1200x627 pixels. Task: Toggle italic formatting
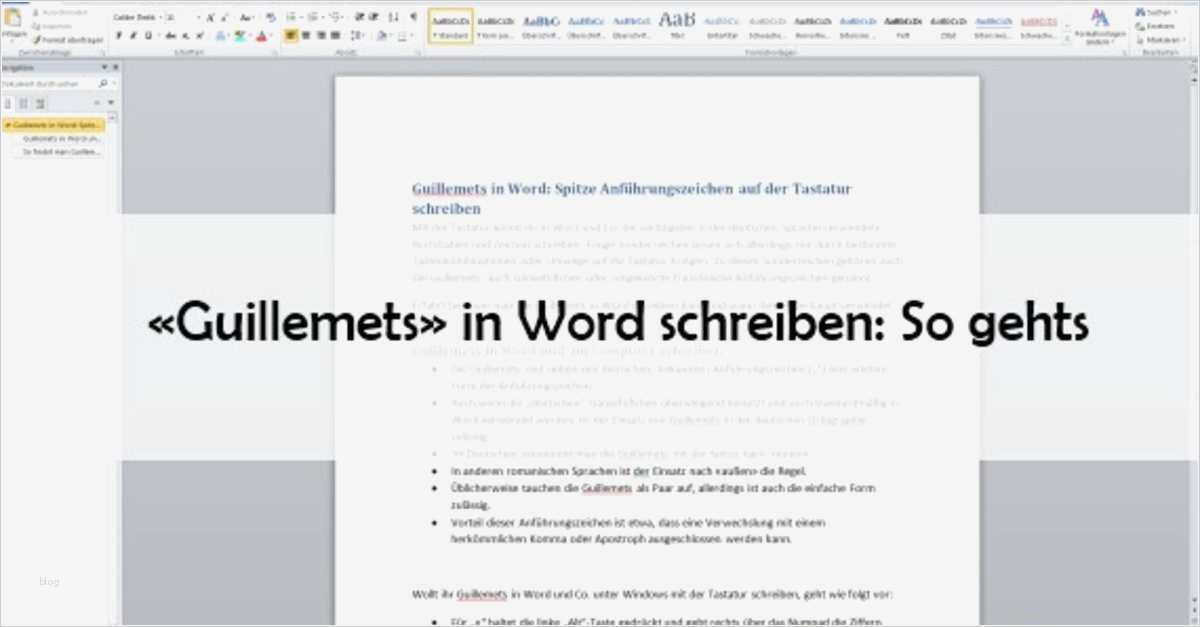click(x=134, y=36)
